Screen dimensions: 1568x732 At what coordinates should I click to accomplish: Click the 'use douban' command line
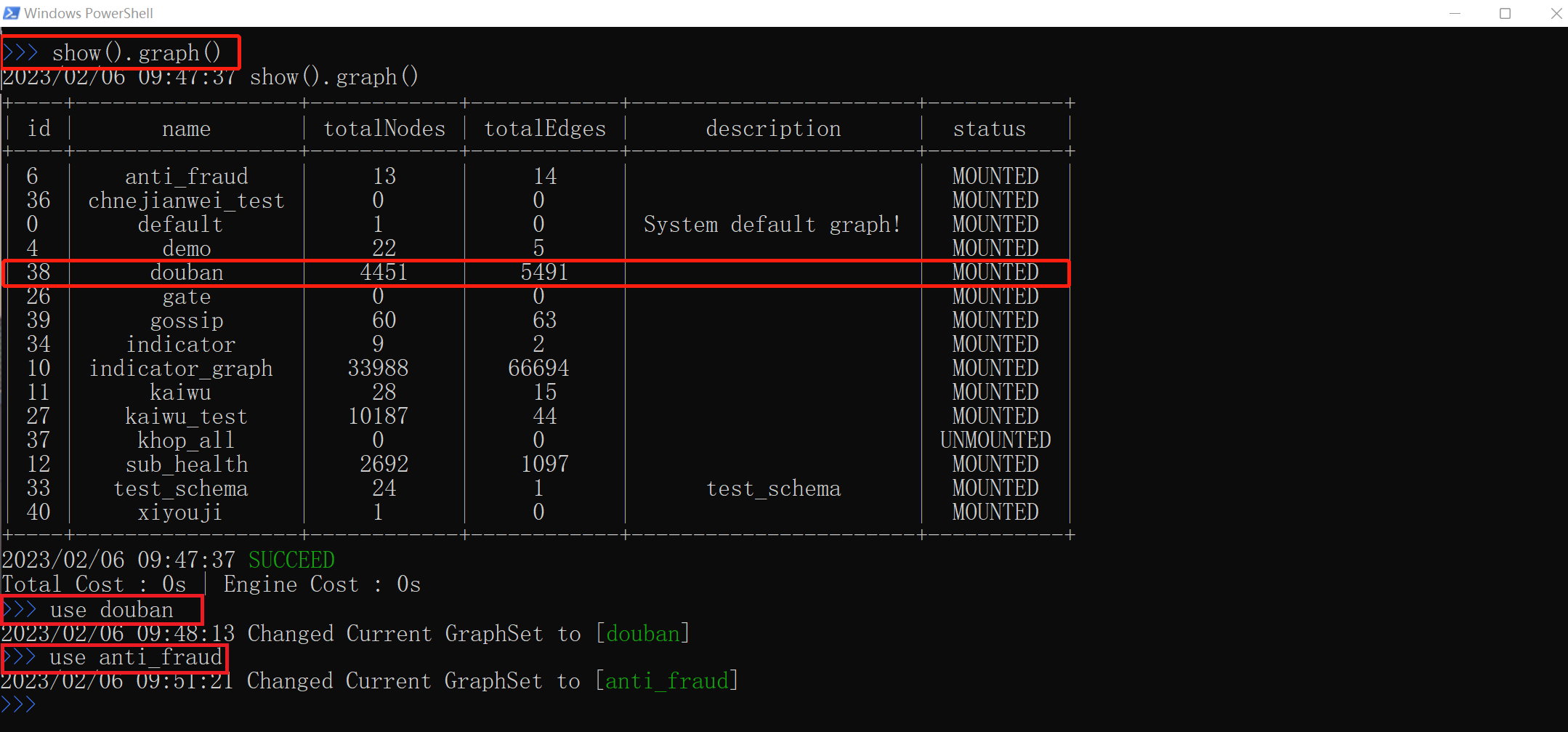pyautogui.click(x=112, y=610)
